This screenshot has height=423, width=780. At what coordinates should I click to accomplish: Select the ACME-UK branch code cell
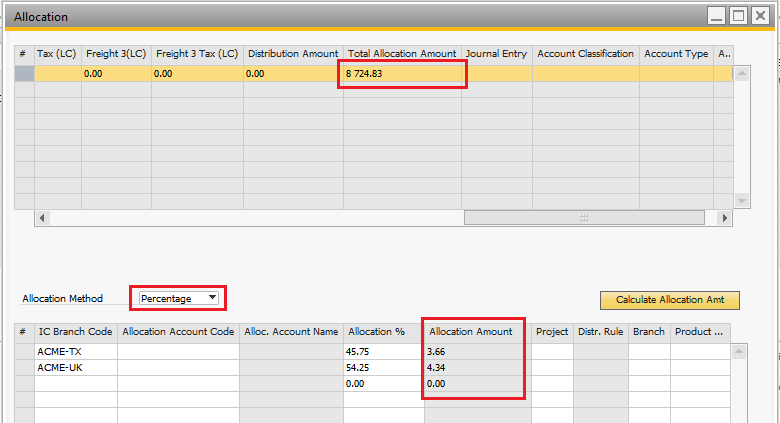click(76, 367)
